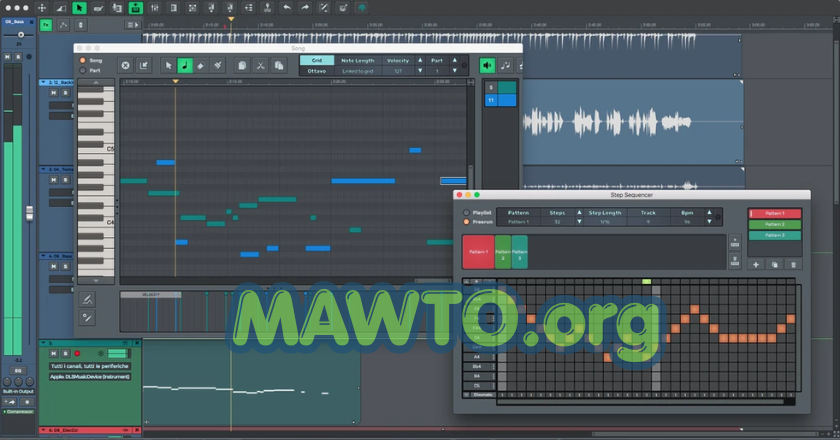Add a new pattern with the plus button
The image size is (840, 440).
coord(756,265)
